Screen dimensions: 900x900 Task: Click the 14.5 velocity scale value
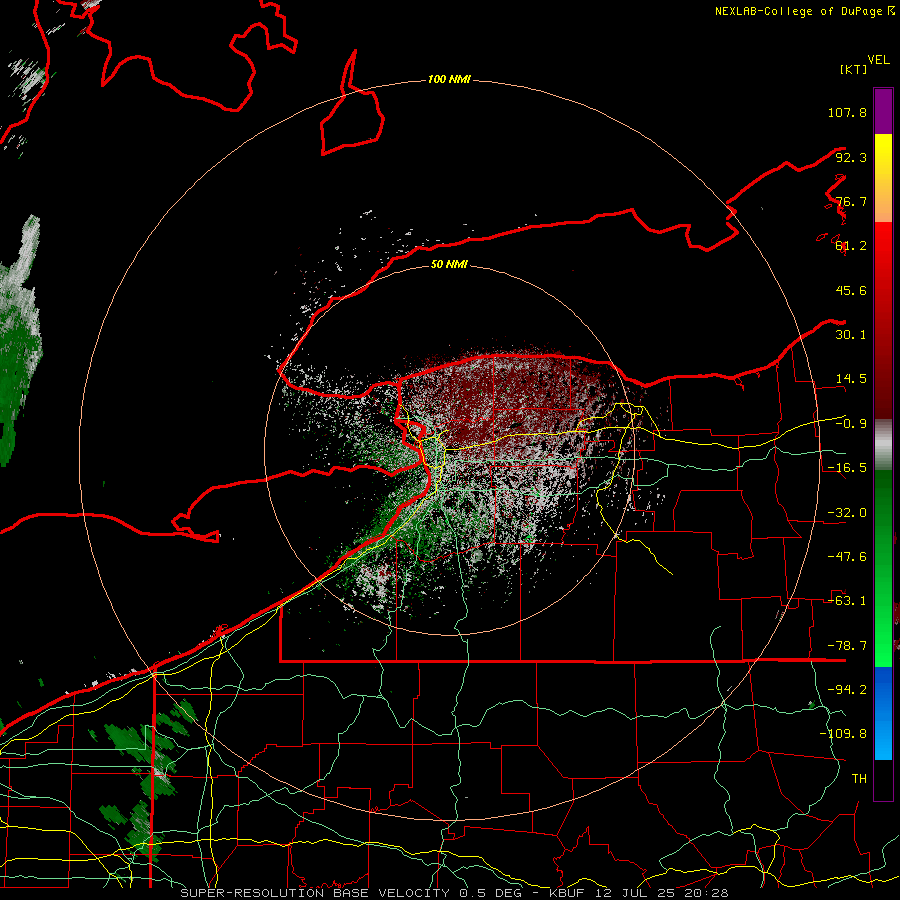(851, 379)
